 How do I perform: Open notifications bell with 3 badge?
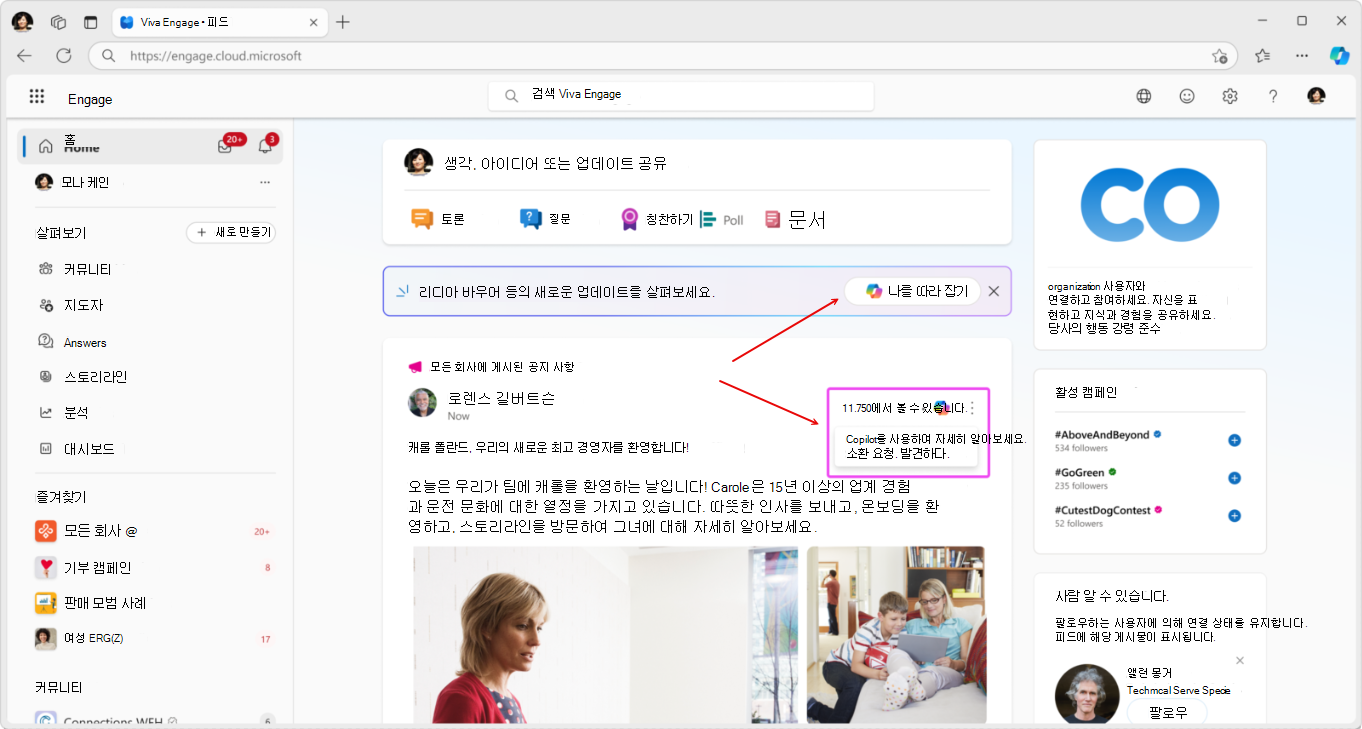click(x=265, y=146)
